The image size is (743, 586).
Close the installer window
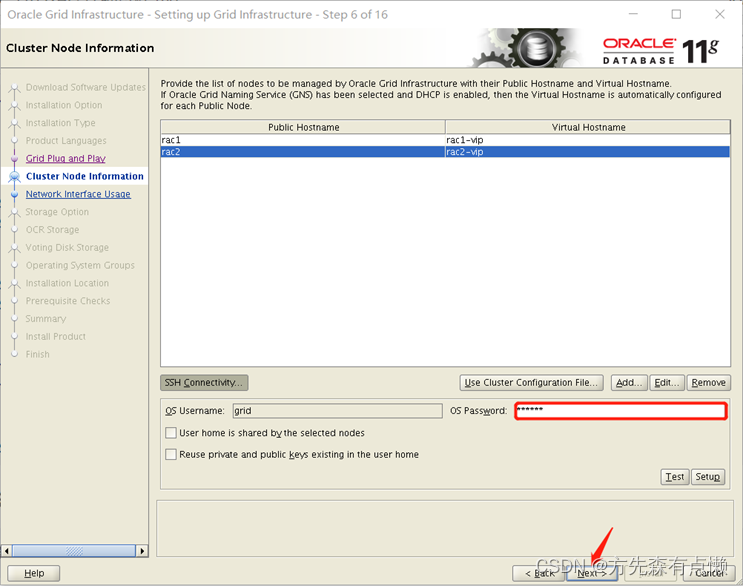720,15
